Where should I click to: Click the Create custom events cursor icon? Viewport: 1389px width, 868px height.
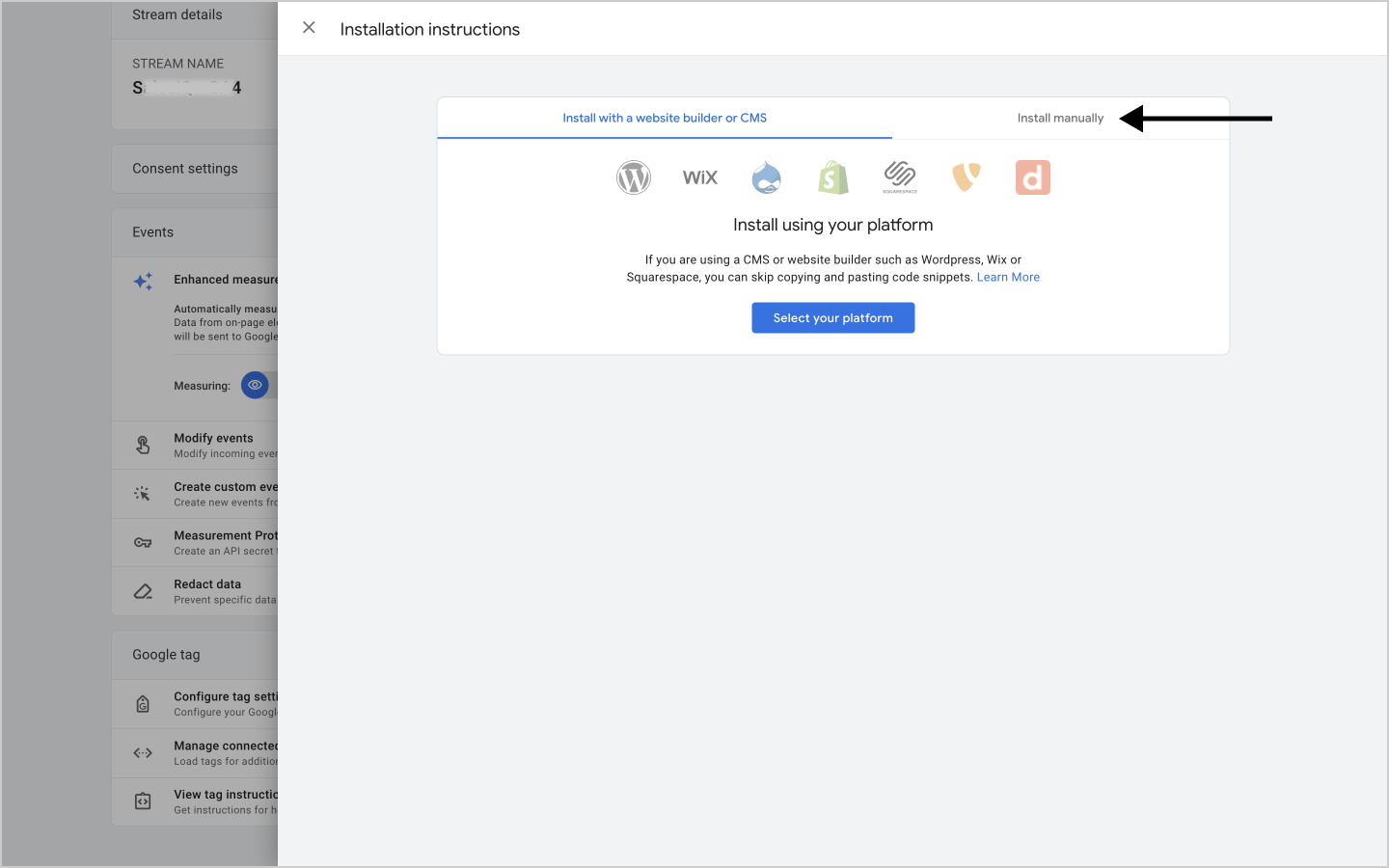143,494
